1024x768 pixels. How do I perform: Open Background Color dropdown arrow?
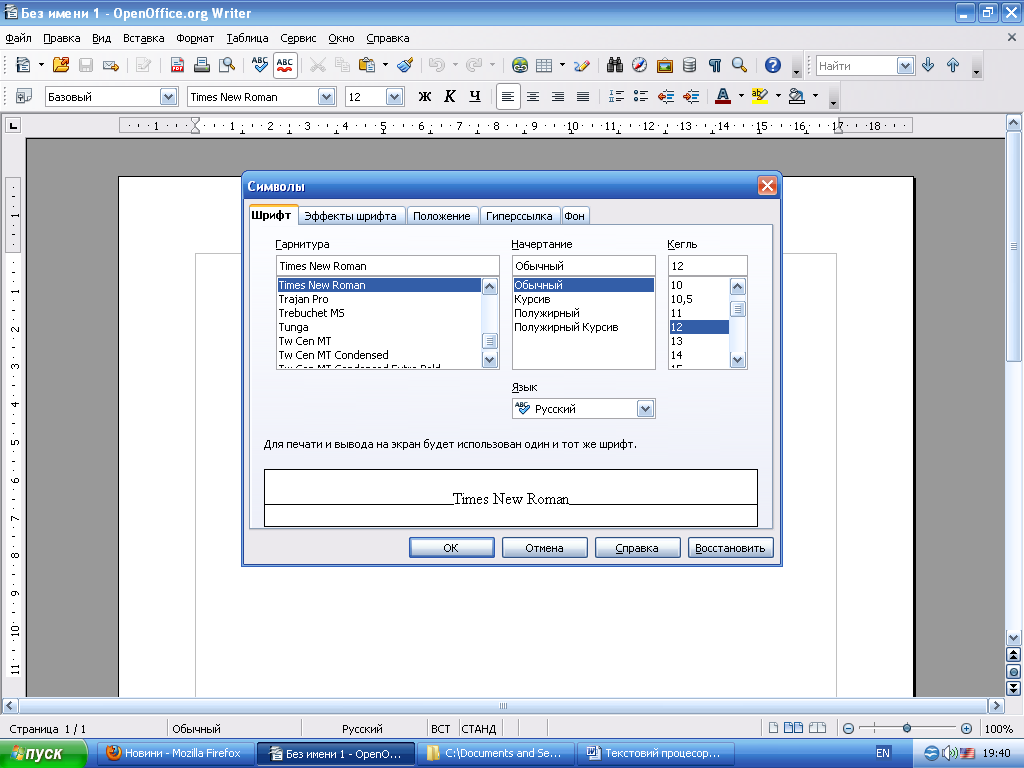coord(815,96)
